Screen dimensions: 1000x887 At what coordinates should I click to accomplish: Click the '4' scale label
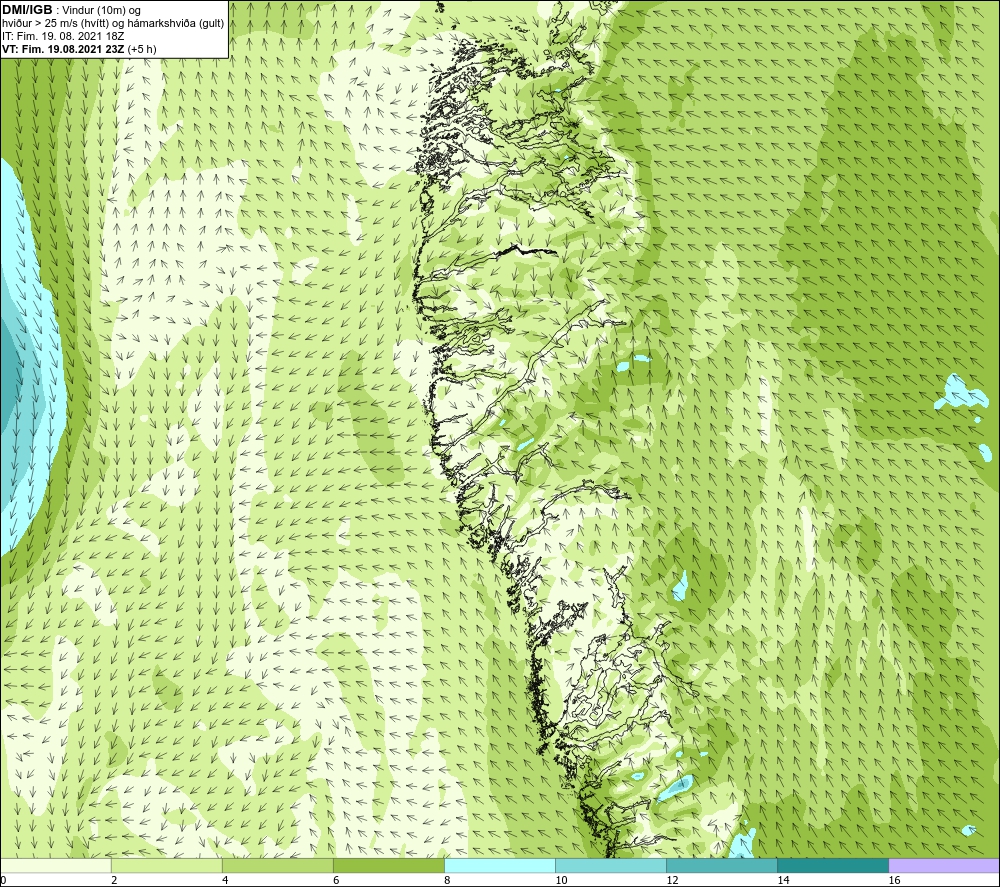(x=225, y=881)
